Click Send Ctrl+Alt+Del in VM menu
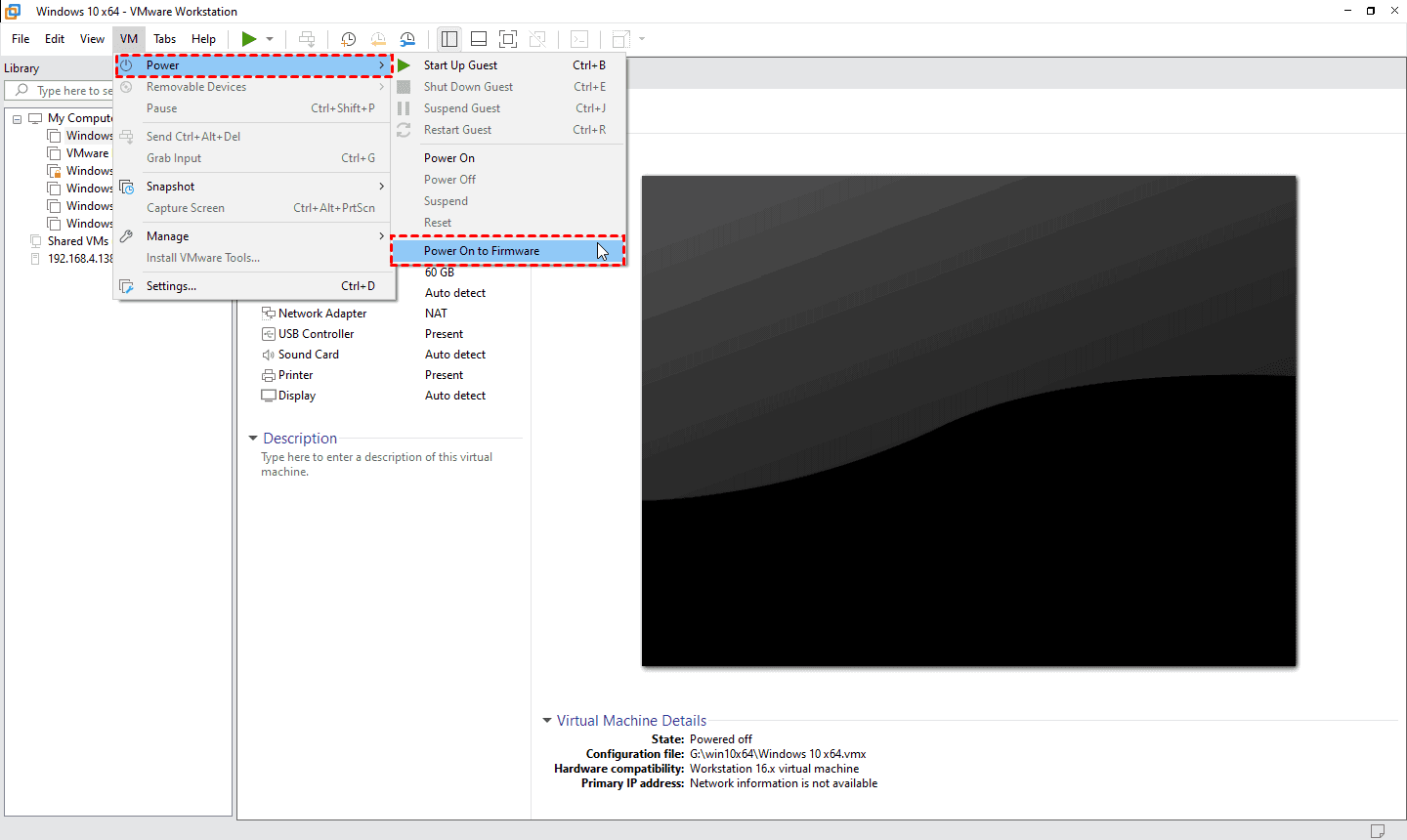1407x840 pixels. (254, 137)
